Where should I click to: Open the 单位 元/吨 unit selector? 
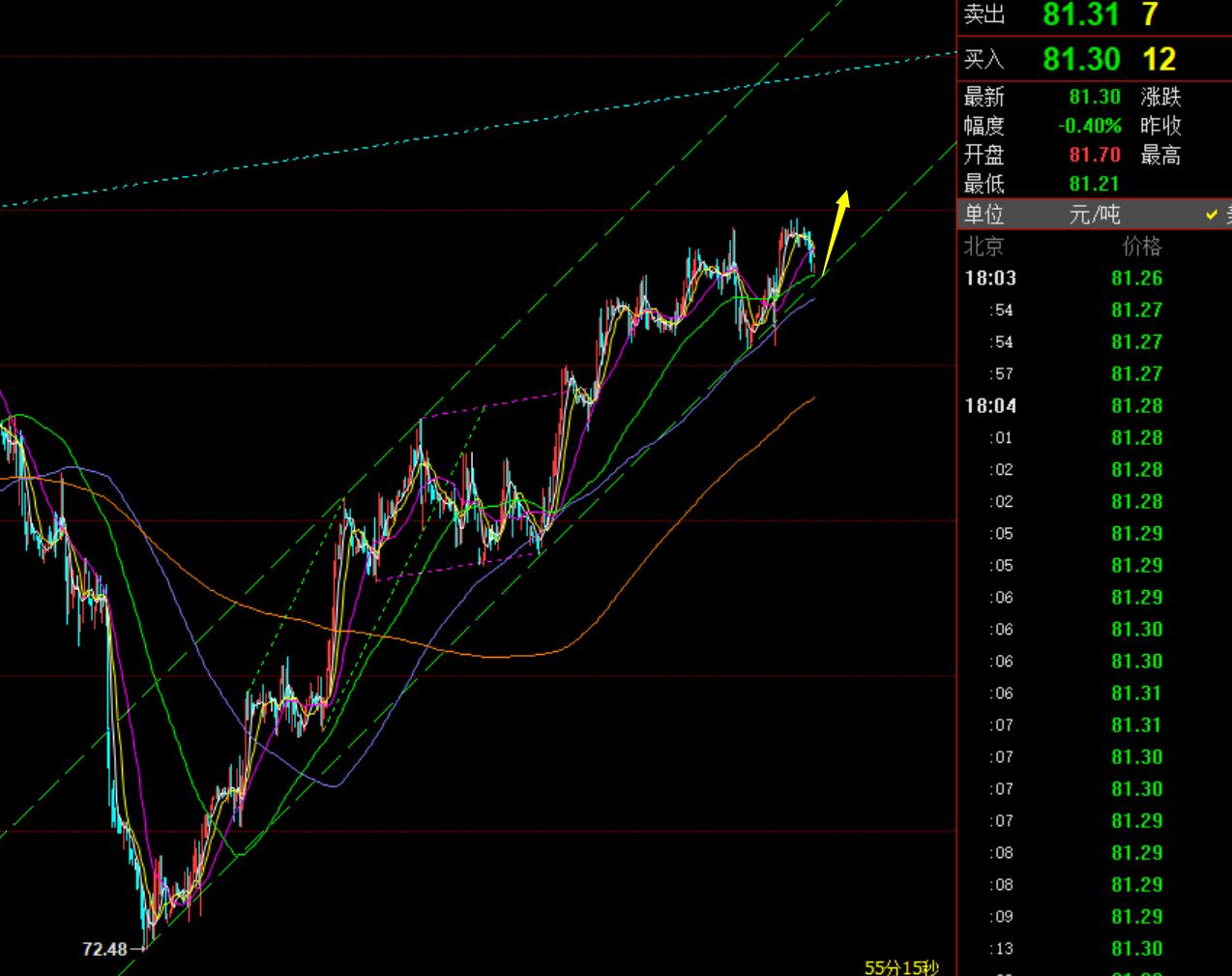[1094, 215]
